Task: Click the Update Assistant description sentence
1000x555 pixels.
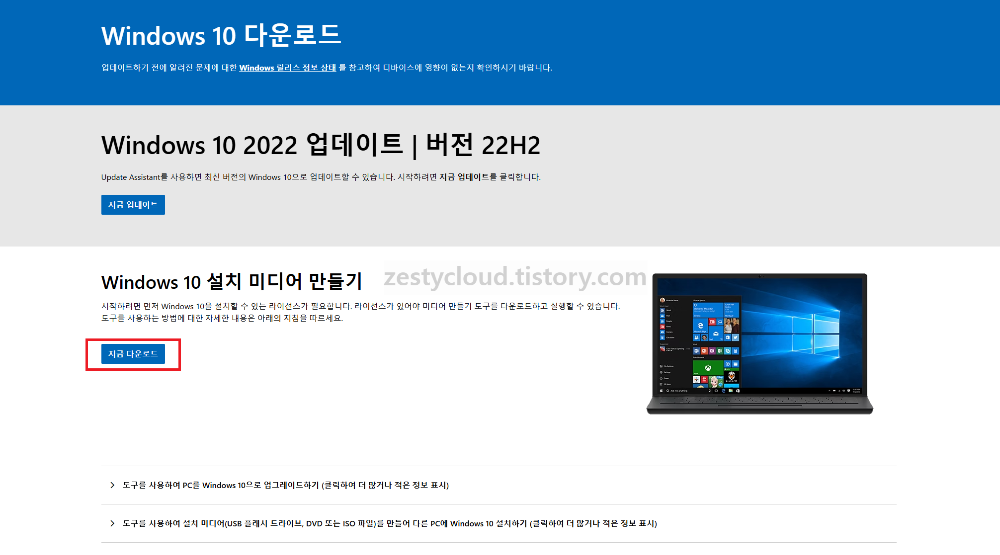Action: click(320, 177)
